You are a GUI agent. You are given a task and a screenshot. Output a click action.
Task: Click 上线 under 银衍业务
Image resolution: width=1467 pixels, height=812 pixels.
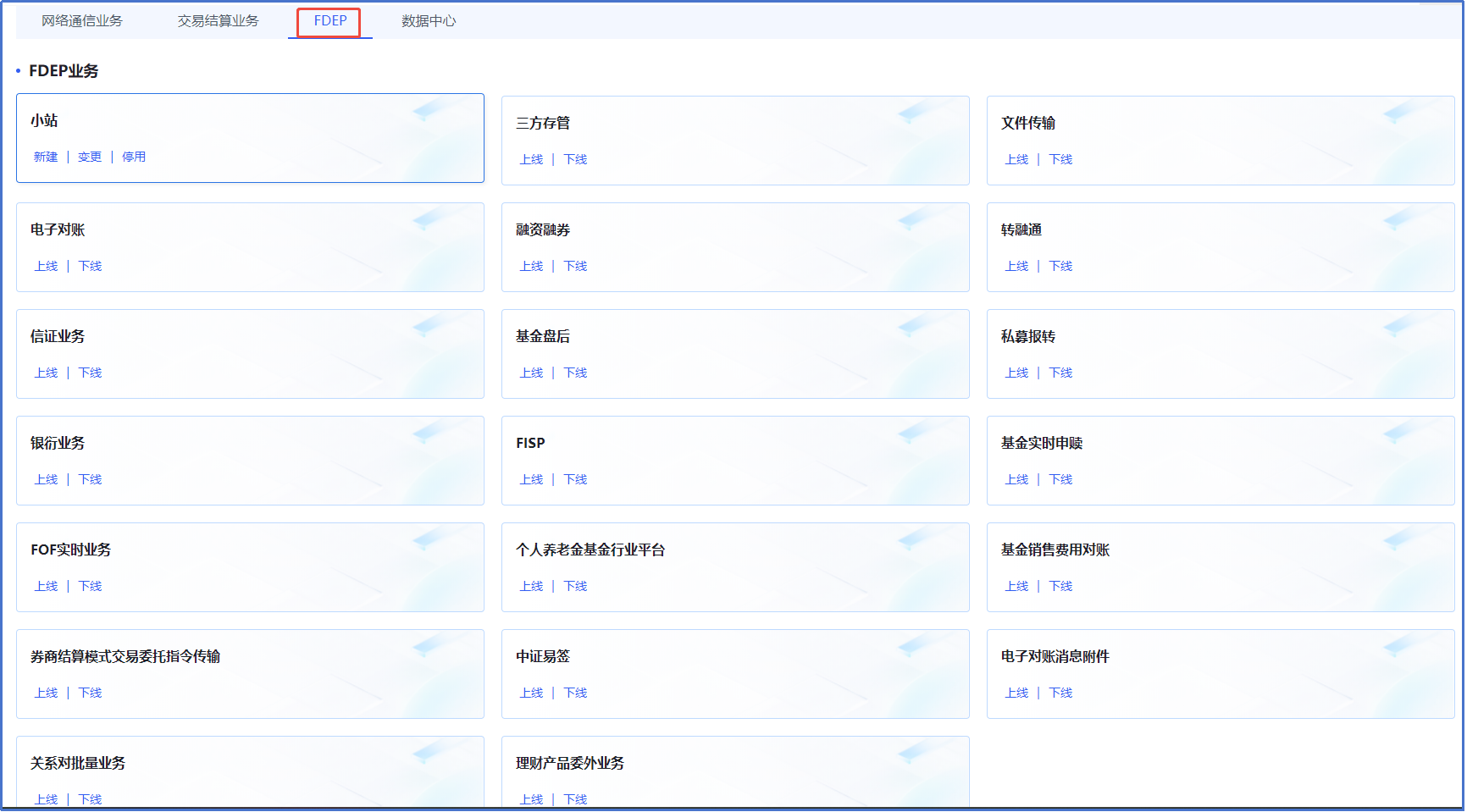pos(47,479)
